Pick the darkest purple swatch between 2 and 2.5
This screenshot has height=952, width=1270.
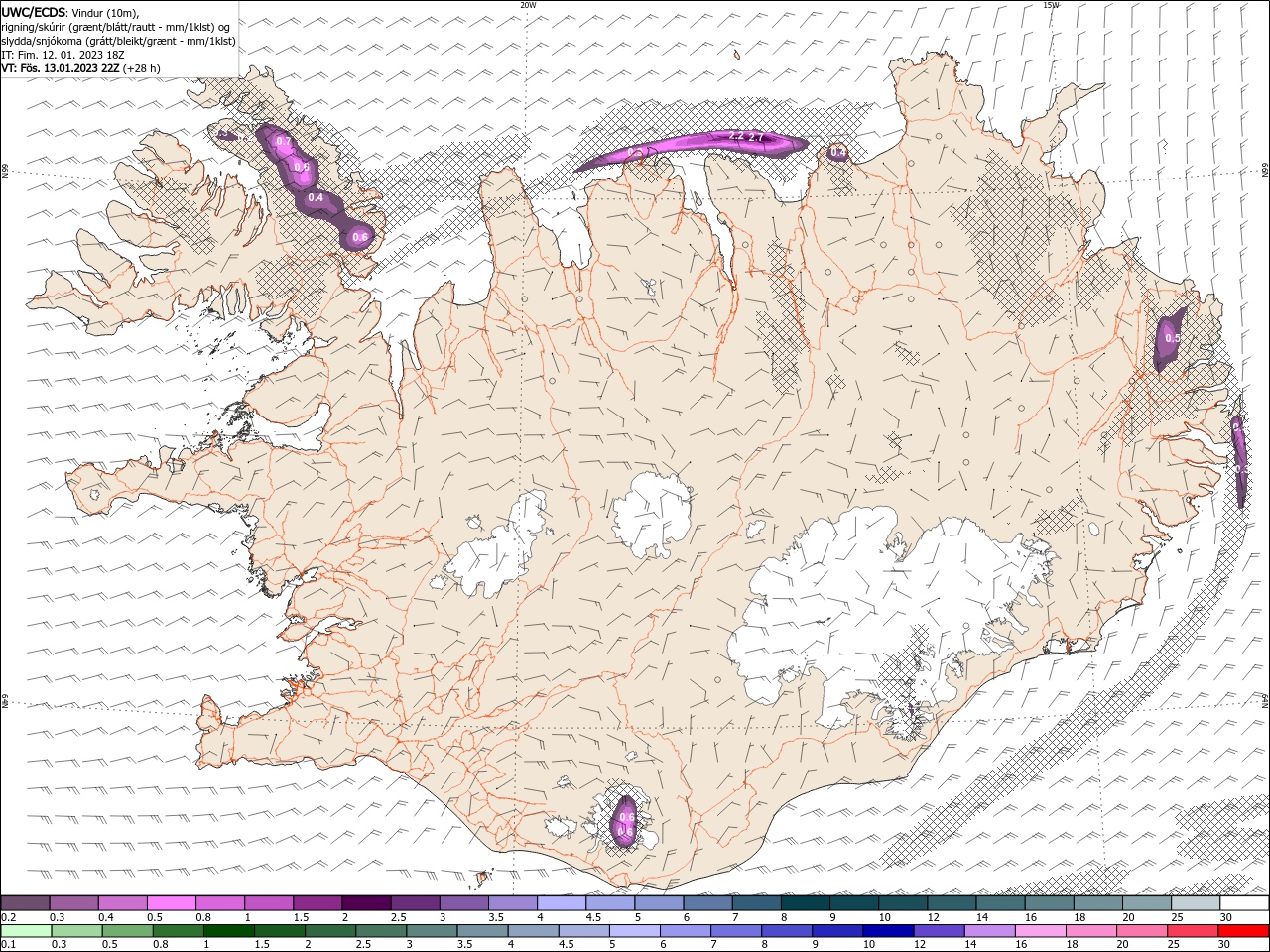point(366,903)
